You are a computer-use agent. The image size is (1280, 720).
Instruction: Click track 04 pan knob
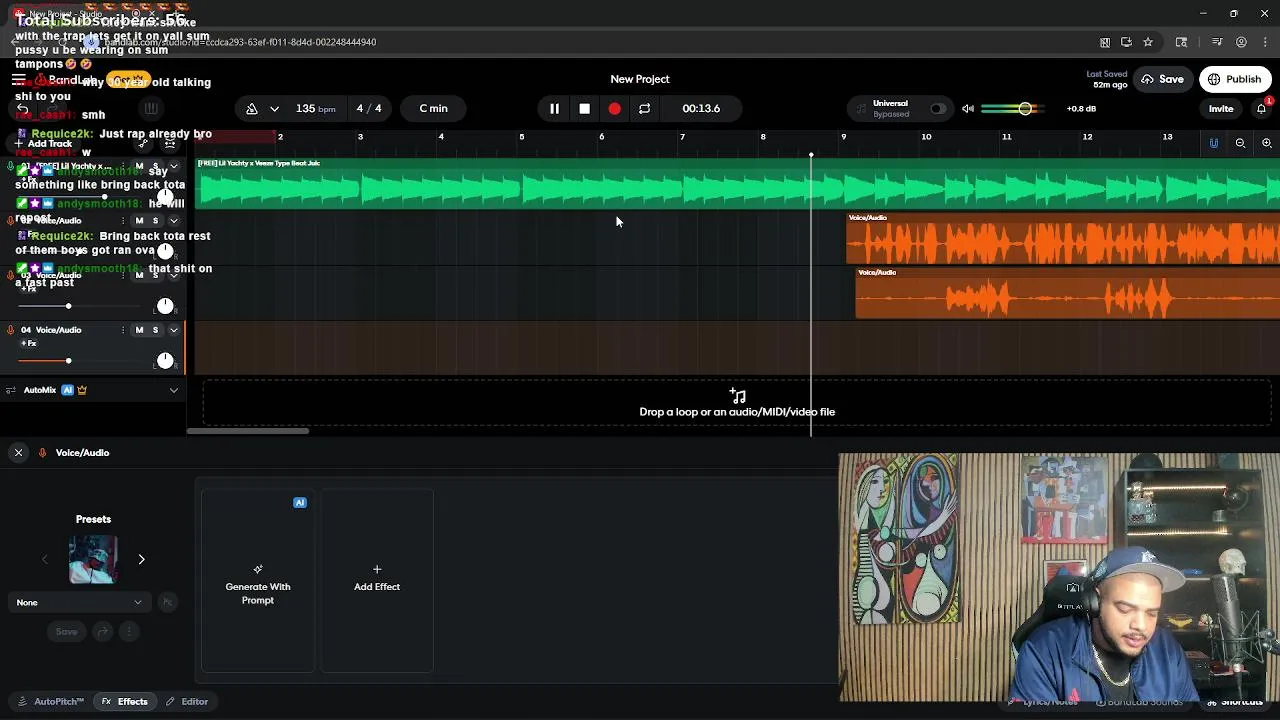coord(165,360)
